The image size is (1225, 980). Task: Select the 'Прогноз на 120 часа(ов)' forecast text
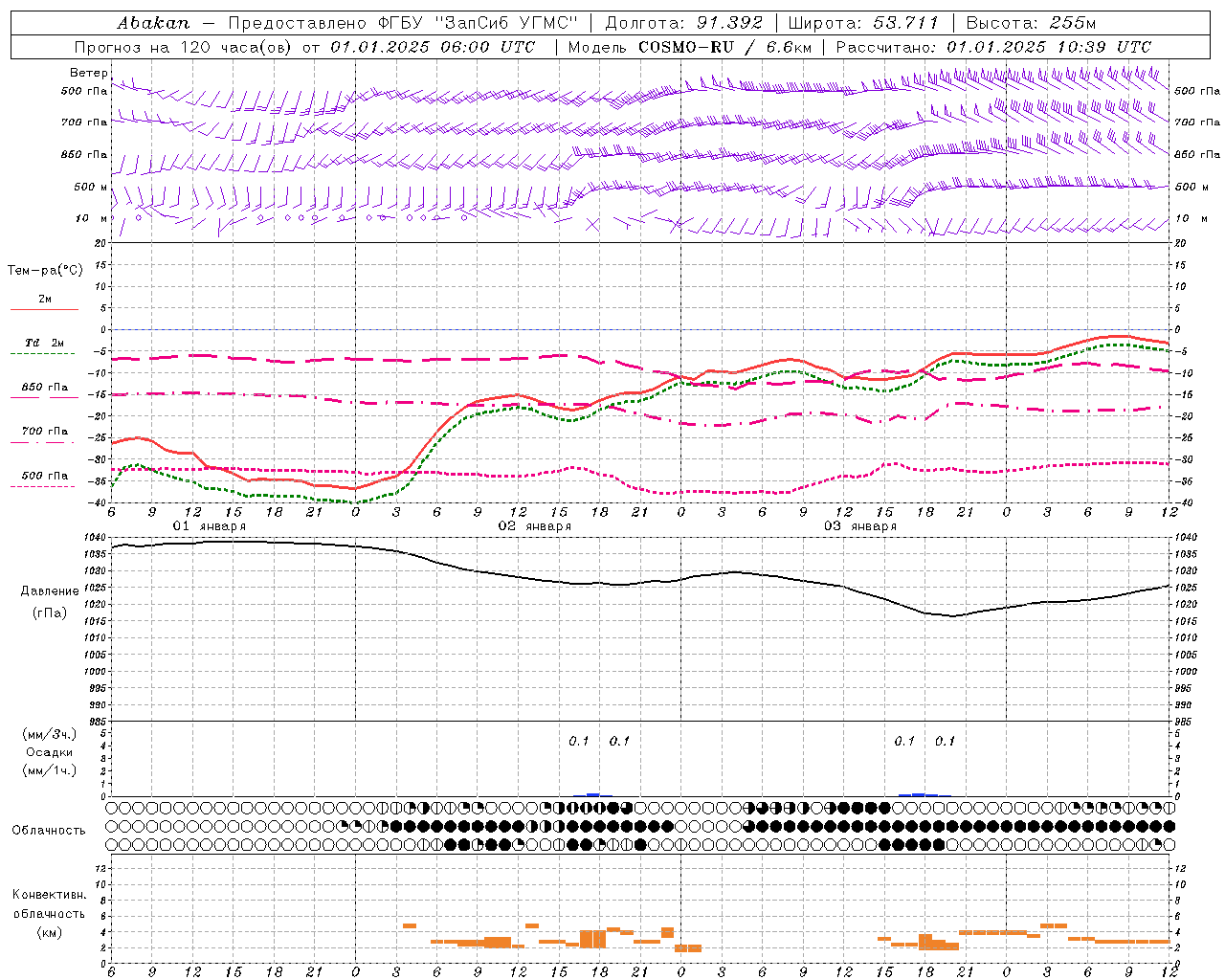(x=184, y=47)
